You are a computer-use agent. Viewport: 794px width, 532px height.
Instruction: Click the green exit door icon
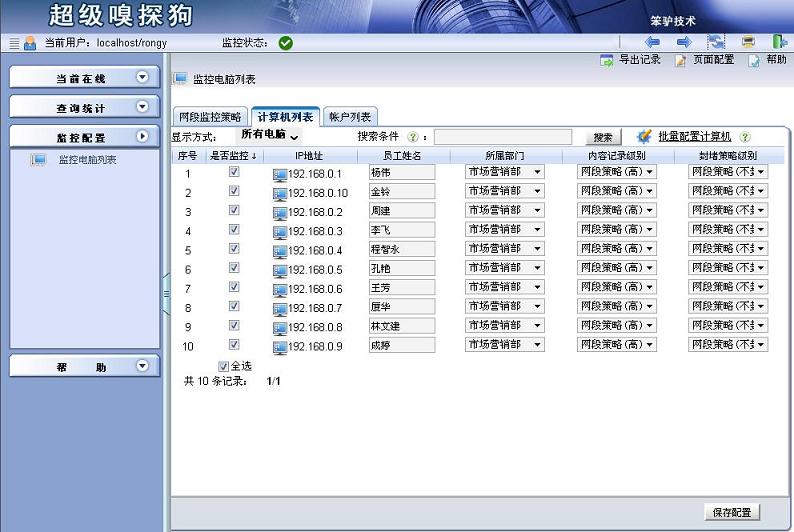point(779,42)
